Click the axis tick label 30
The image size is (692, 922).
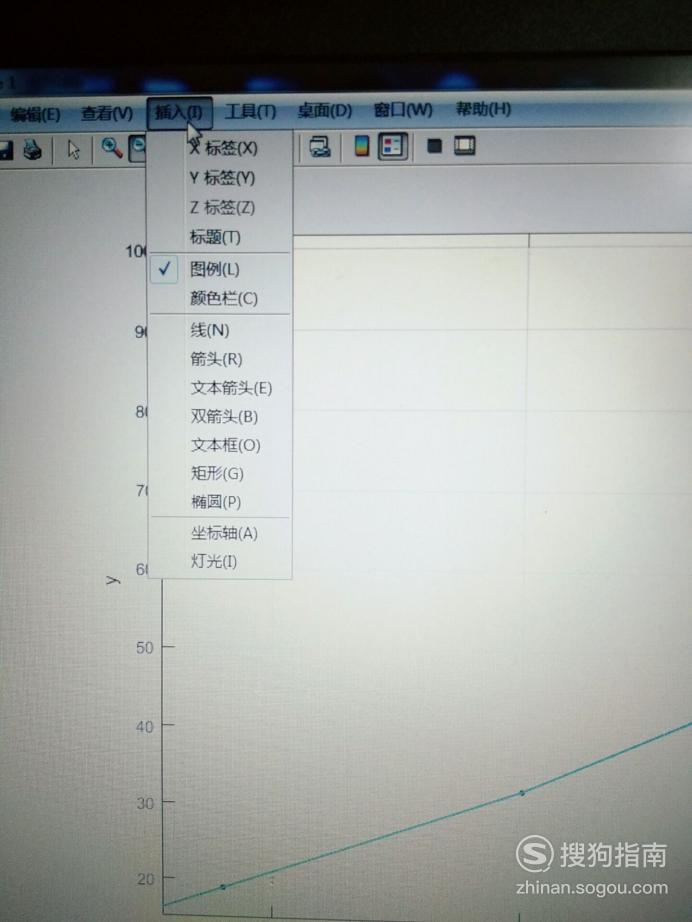[145, 803]
